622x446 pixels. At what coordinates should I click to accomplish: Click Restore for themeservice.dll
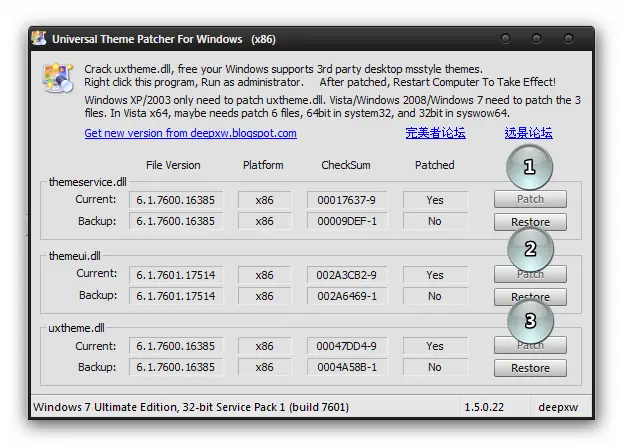(530, 222)
